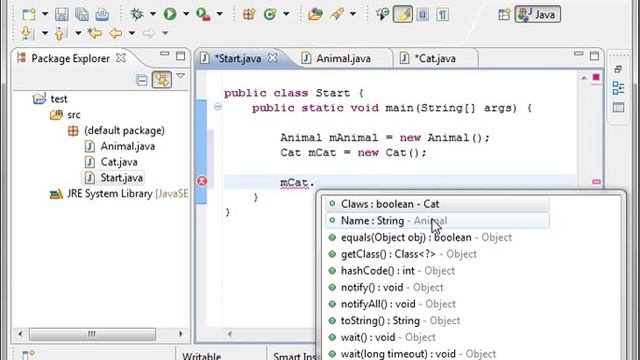Screen dimensions: 640x360
Task: Click the red error marker in gutter
Action: click(x=202, y=181)
